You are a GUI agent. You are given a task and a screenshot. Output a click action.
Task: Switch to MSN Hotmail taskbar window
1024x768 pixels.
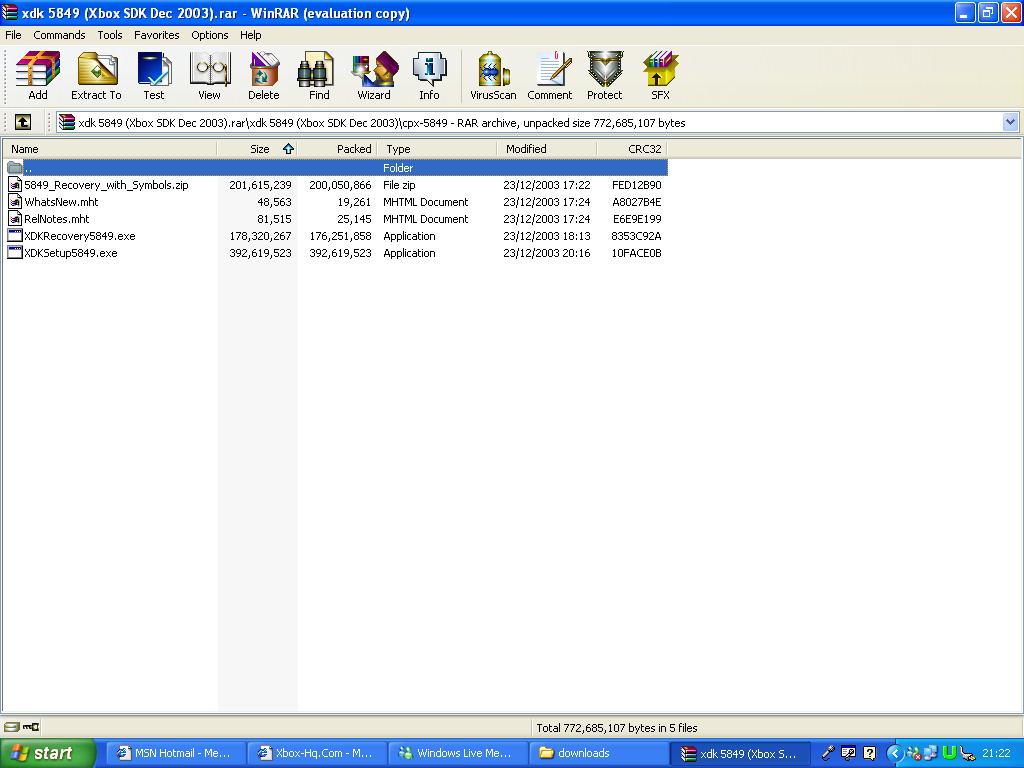(x=175, y=753)
